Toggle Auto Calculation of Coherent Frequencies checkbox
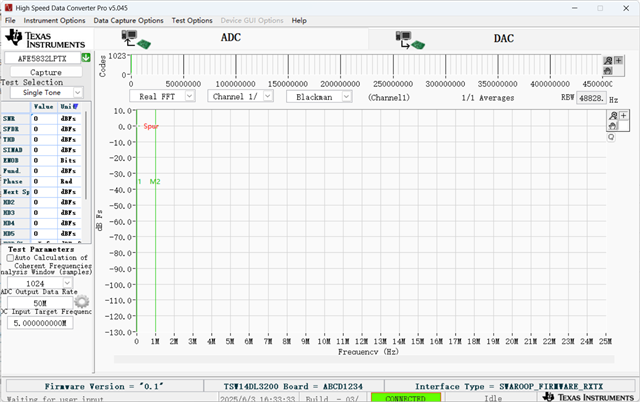The height and width of the screenshot is (402, 640). click(10, 258)
